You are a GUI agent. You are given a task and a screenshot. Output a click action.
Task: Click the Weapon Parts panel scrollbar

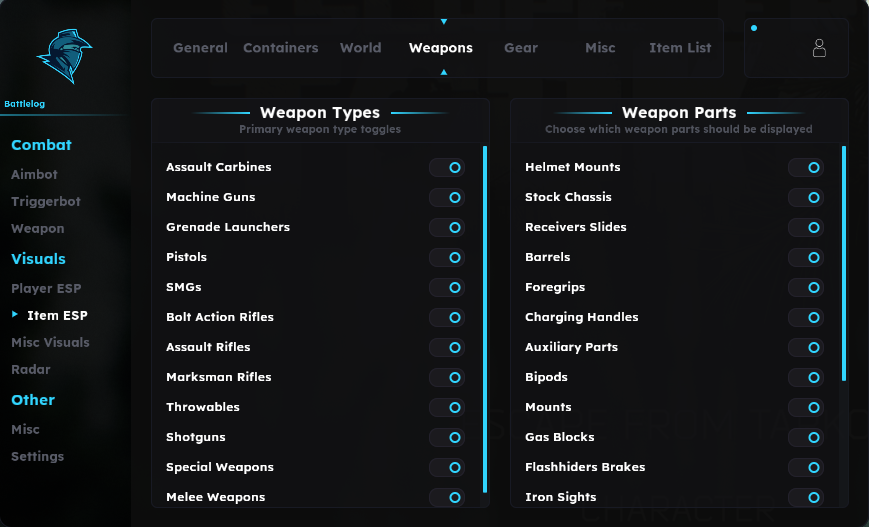pyautogui.click(x=844, y=263)
